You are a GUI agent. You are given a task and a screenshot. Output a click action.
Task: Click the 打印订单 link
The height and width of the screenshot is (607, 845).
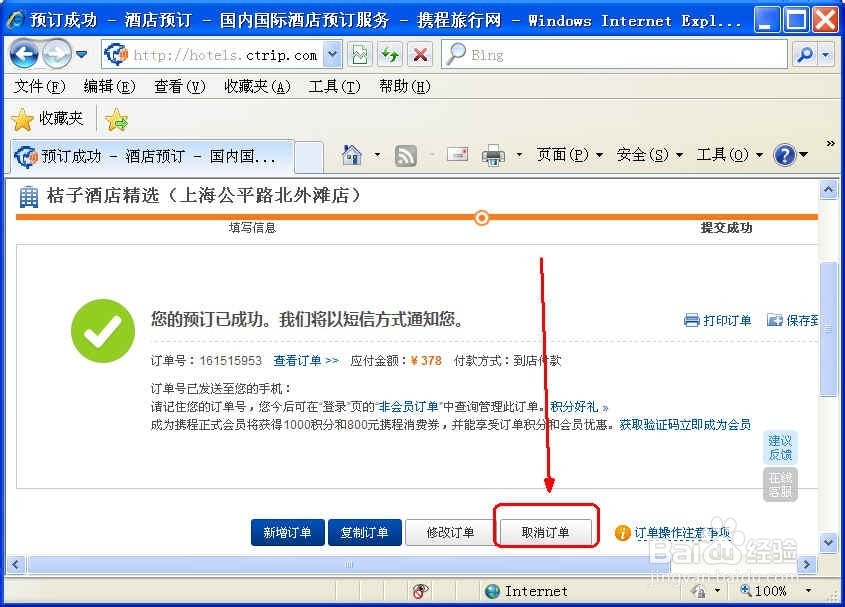coord(717,320)
